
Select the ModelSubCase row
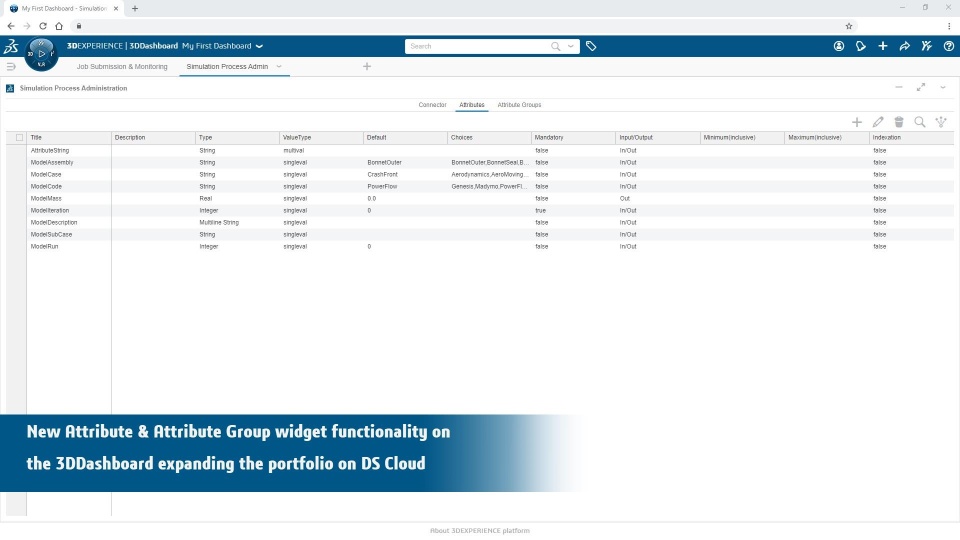coord(480,234)
